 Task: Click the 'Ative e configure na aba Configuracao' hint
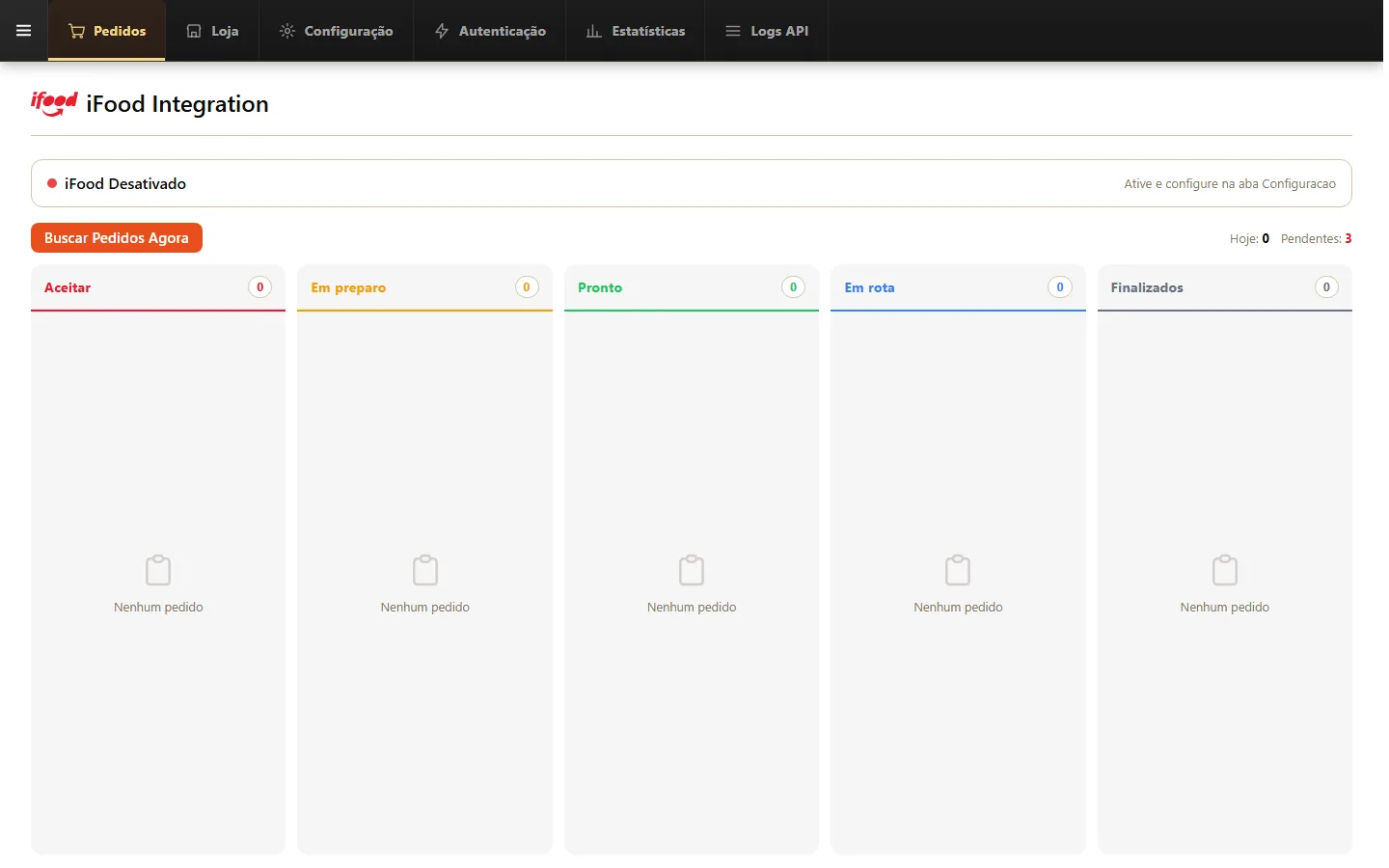[1230, 183]
